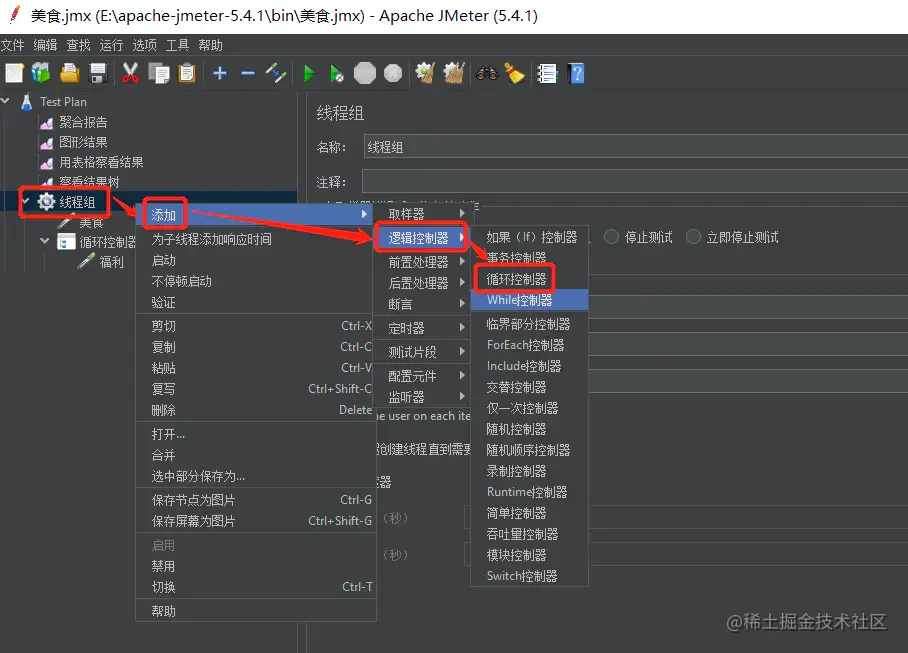The image size is (908, 653).
Task: Open the 编辑 menu
Action: 45,45
